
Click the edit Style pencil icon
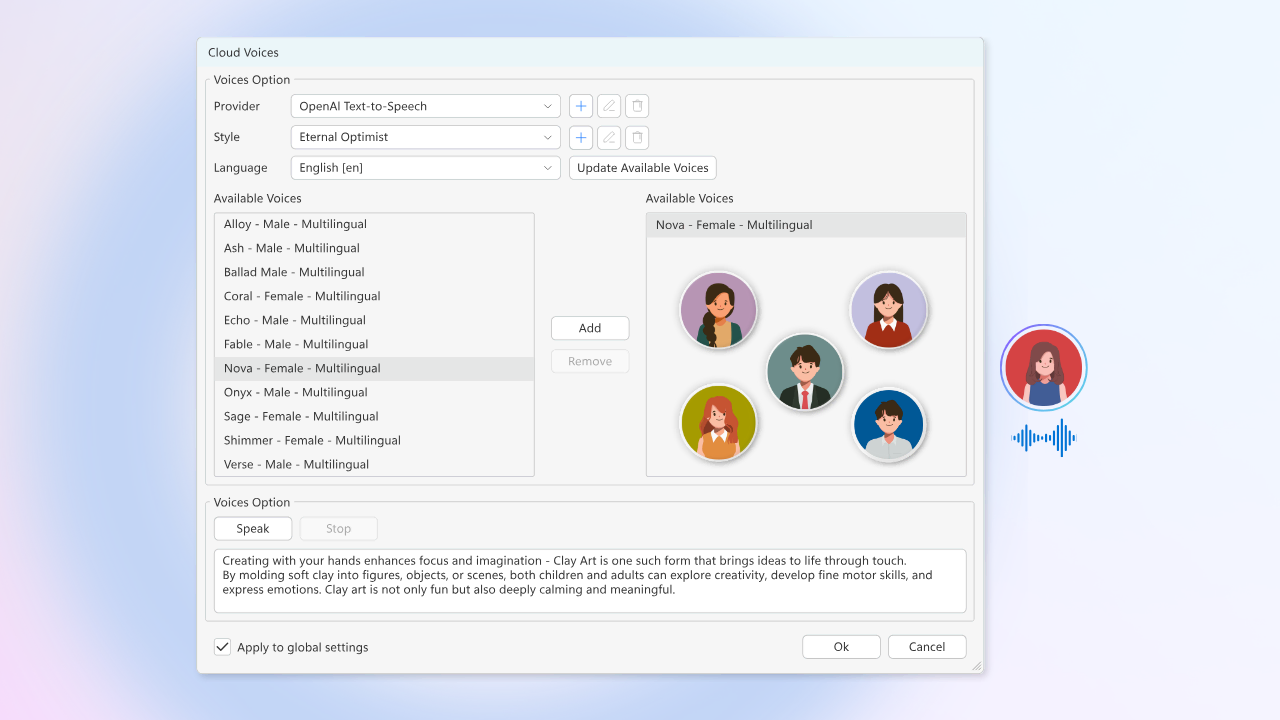pos(609,137)
